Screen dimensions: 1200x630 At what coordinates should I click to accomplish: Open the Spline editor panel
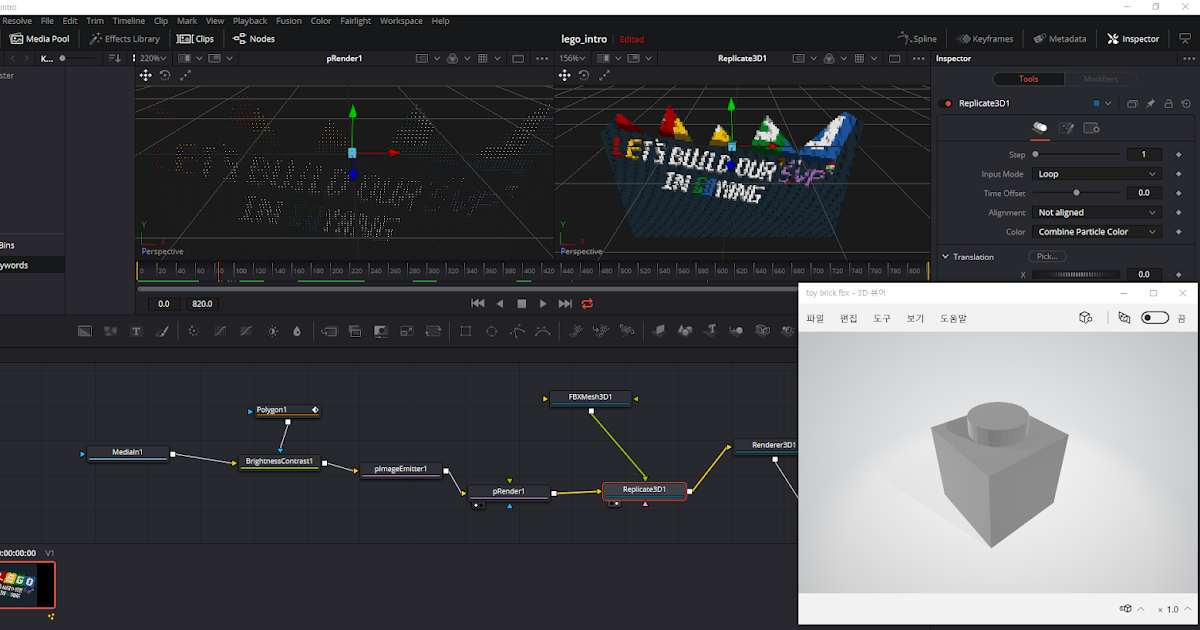916,38
